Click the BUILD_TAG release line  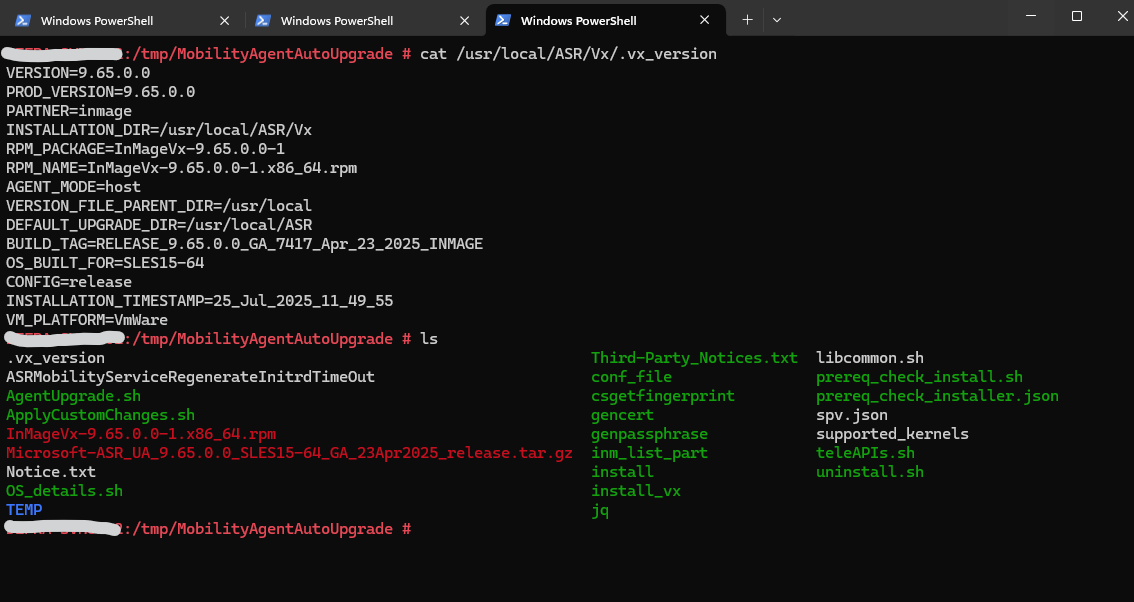click(244, 244)
